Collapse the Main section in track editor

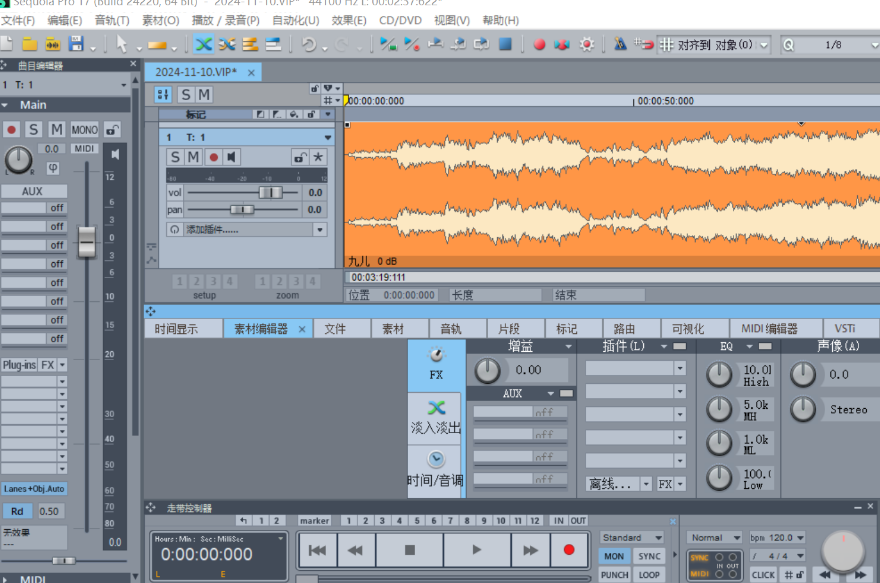(5, 105)
